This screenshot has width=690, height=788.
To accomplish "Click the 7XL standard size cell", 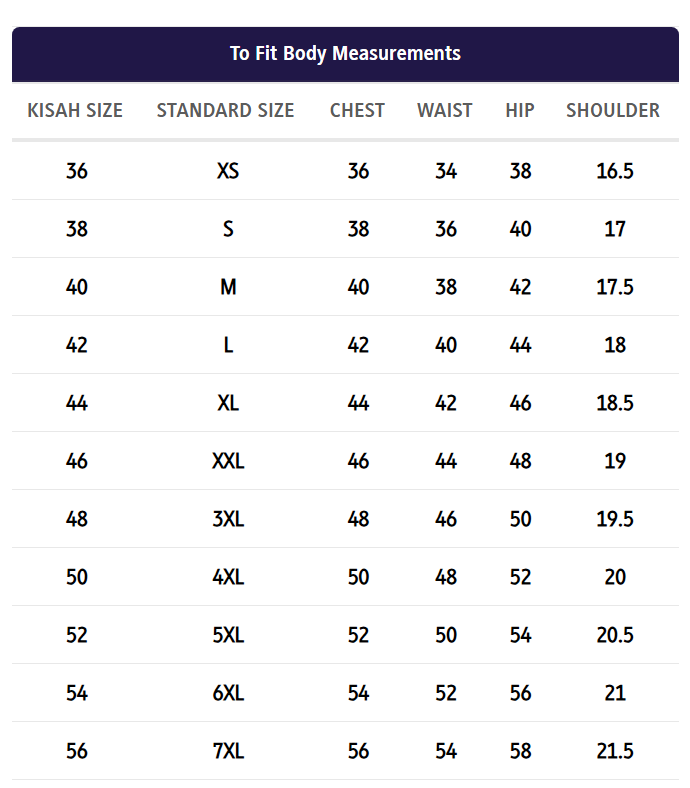I will click(228, 751).
